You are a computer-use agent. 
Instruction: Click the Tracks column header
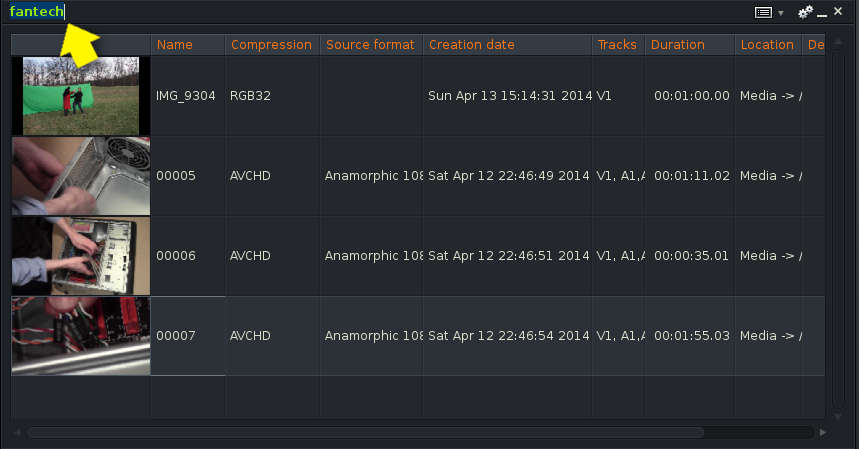click(617, 45)
